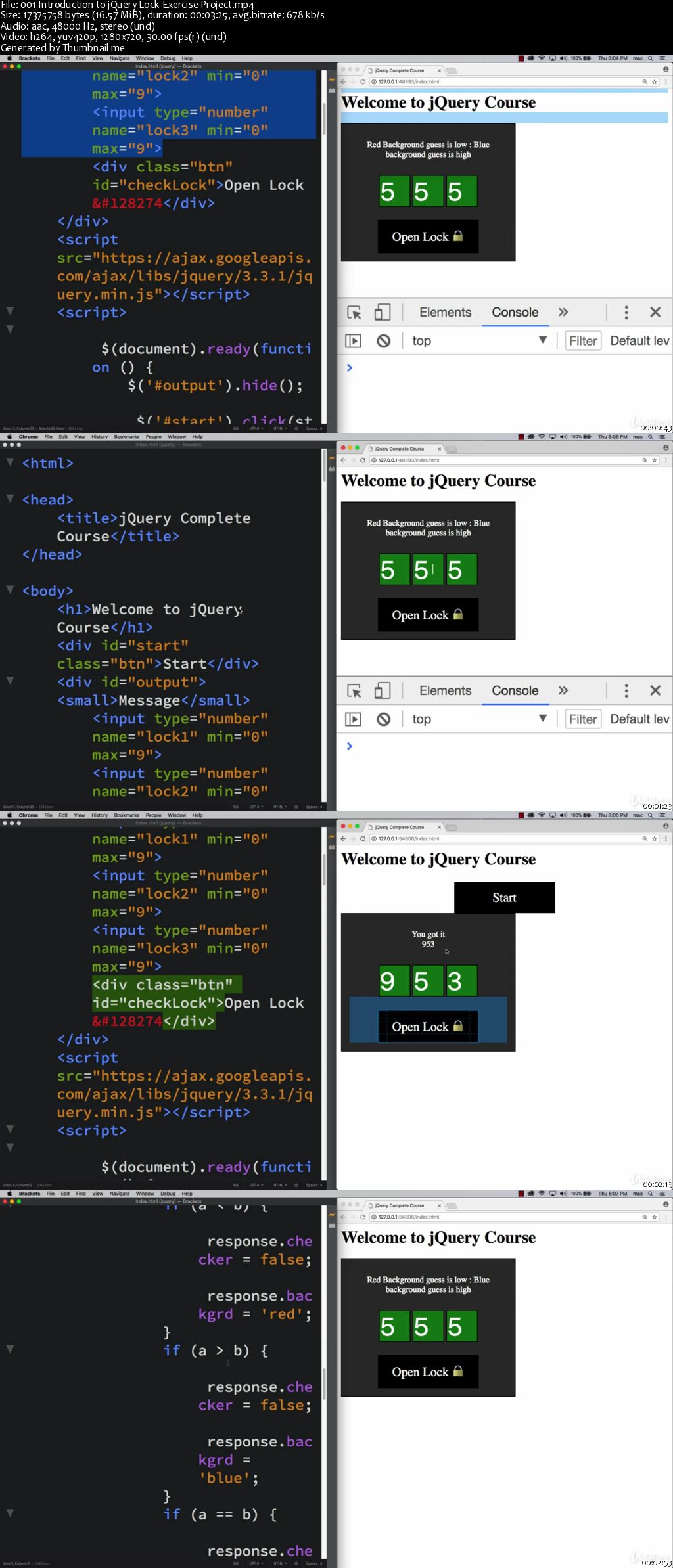Open Brackets Extension Manager icon, 00:00:43 frame

(x=332, y=91)
